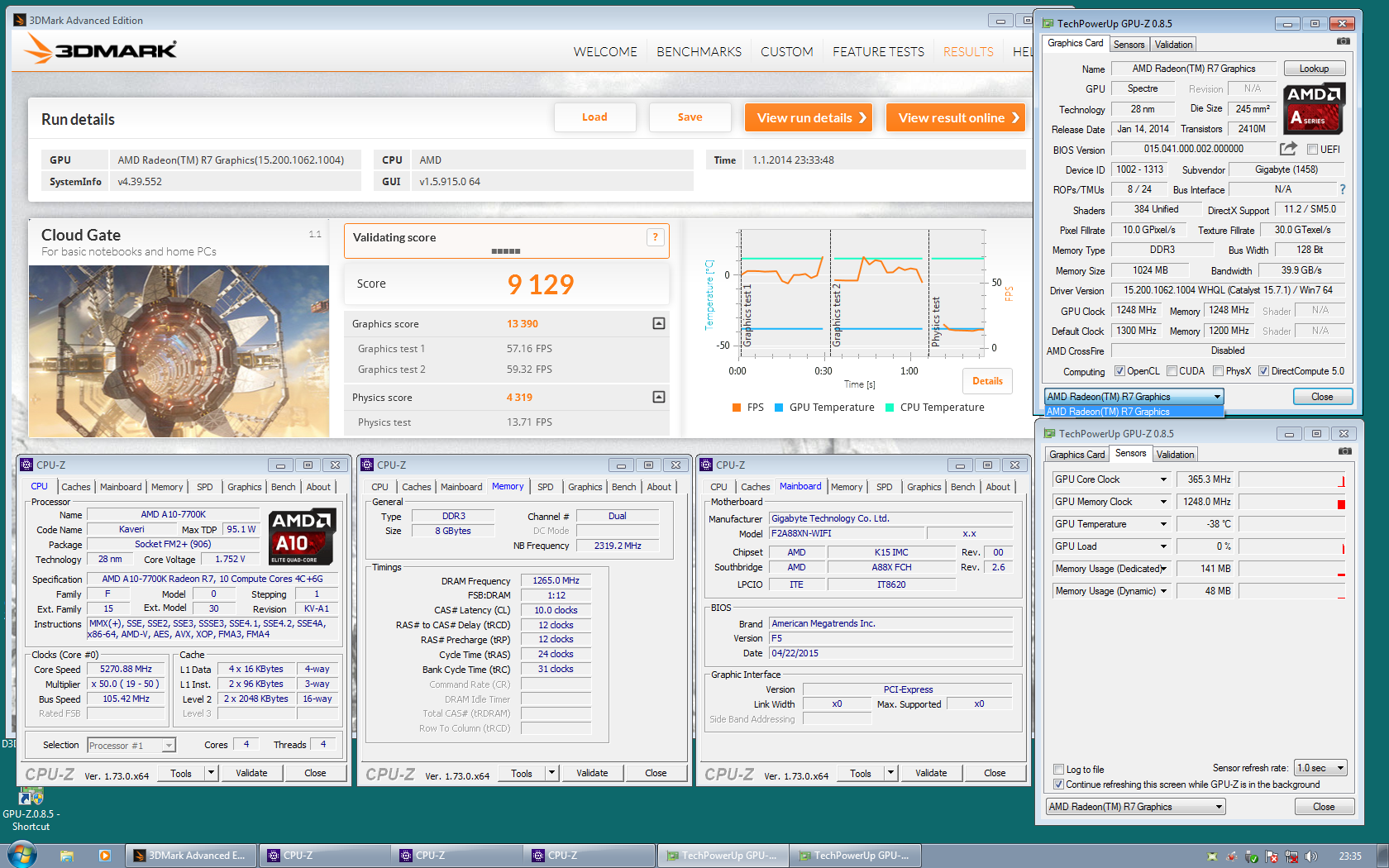Click the red molecule-shaped tray icon
This screenshot has height=868, width=1389.
point(1232,856)
